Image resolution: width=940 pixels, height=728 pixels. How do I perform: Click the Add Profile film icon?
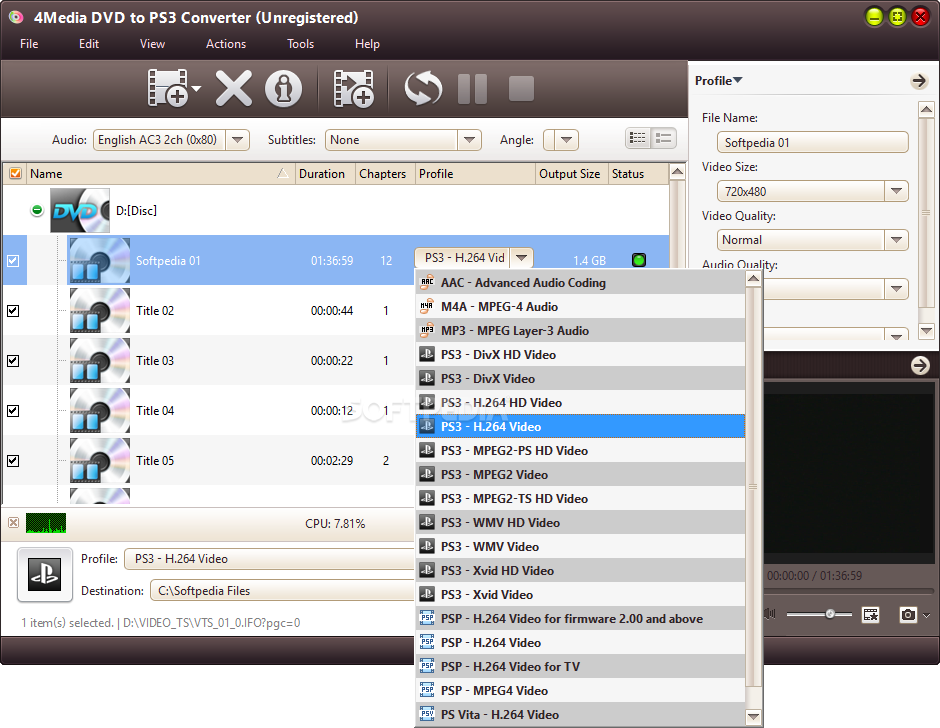[x=354, y=89]
